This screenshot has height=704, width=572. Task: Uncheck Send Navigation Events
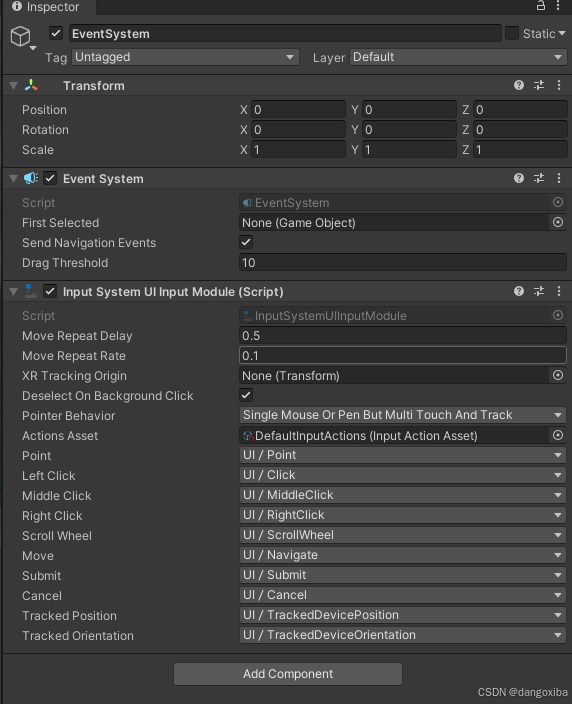246,242
